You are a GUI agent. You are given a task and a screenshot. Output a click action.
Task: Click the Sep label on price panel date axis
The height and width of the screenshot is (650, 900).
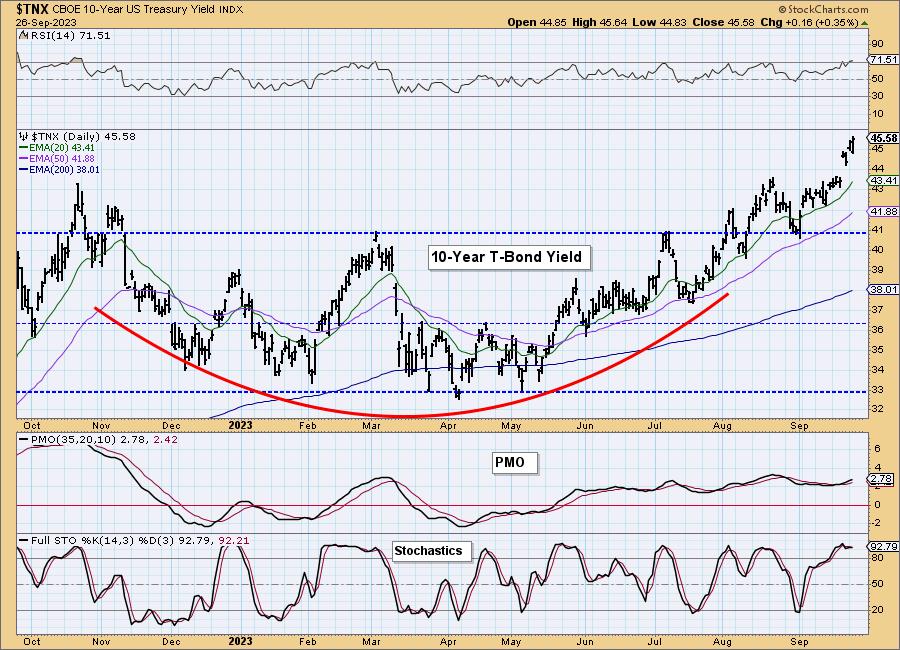(x=799, y=425)
